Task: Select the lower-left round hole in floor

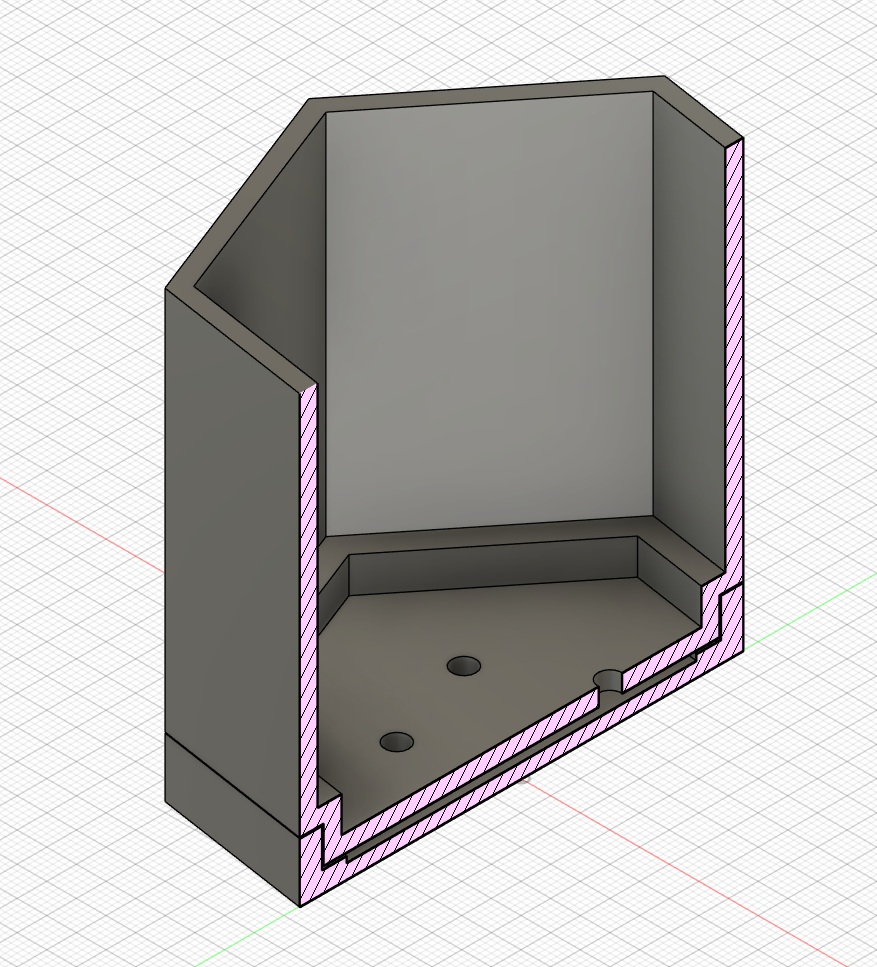Action: coord(397,742)
